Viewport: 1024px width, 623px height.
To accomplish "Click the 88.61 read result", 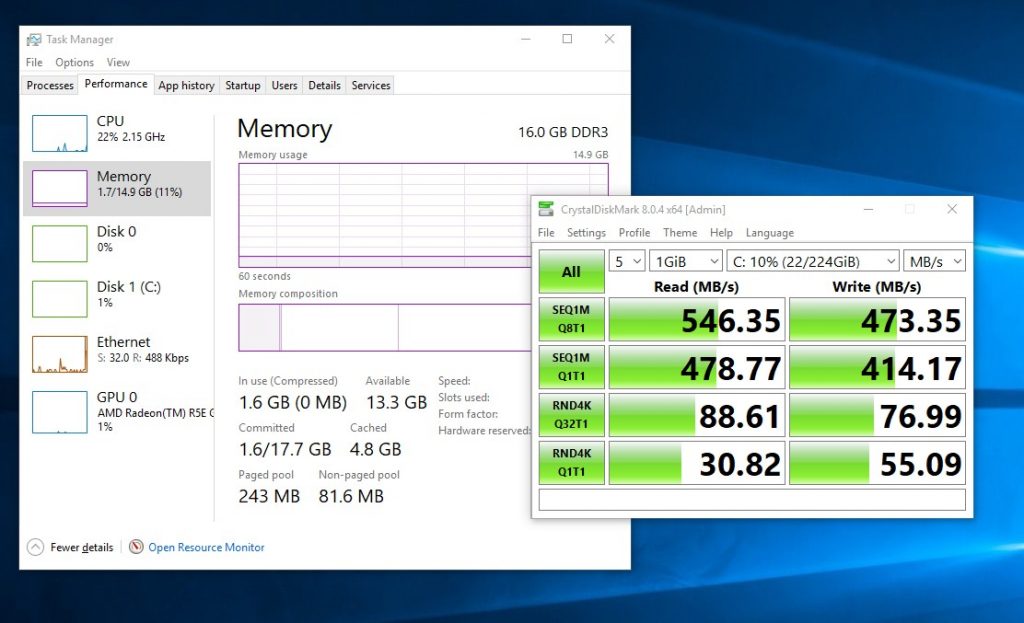I will [x=697, y=415].
